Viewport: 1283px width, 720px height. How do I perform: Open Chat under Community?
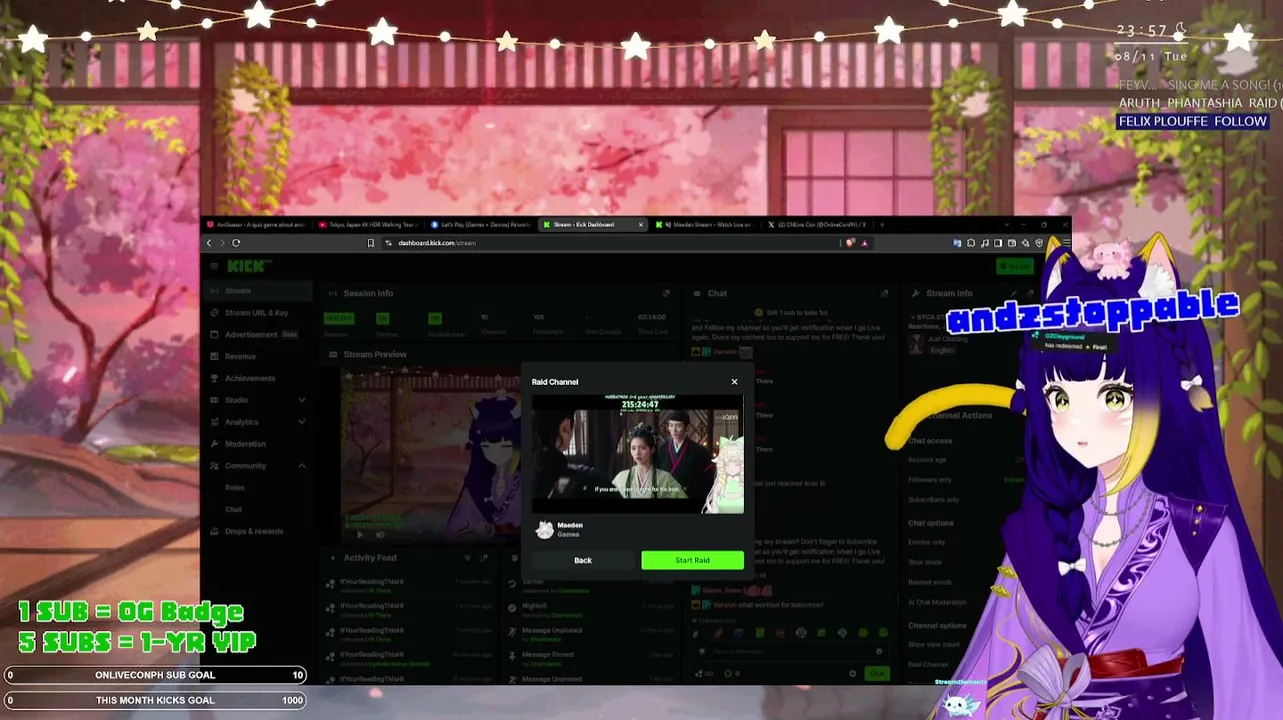pyautogui.click(x=234, y=510)
